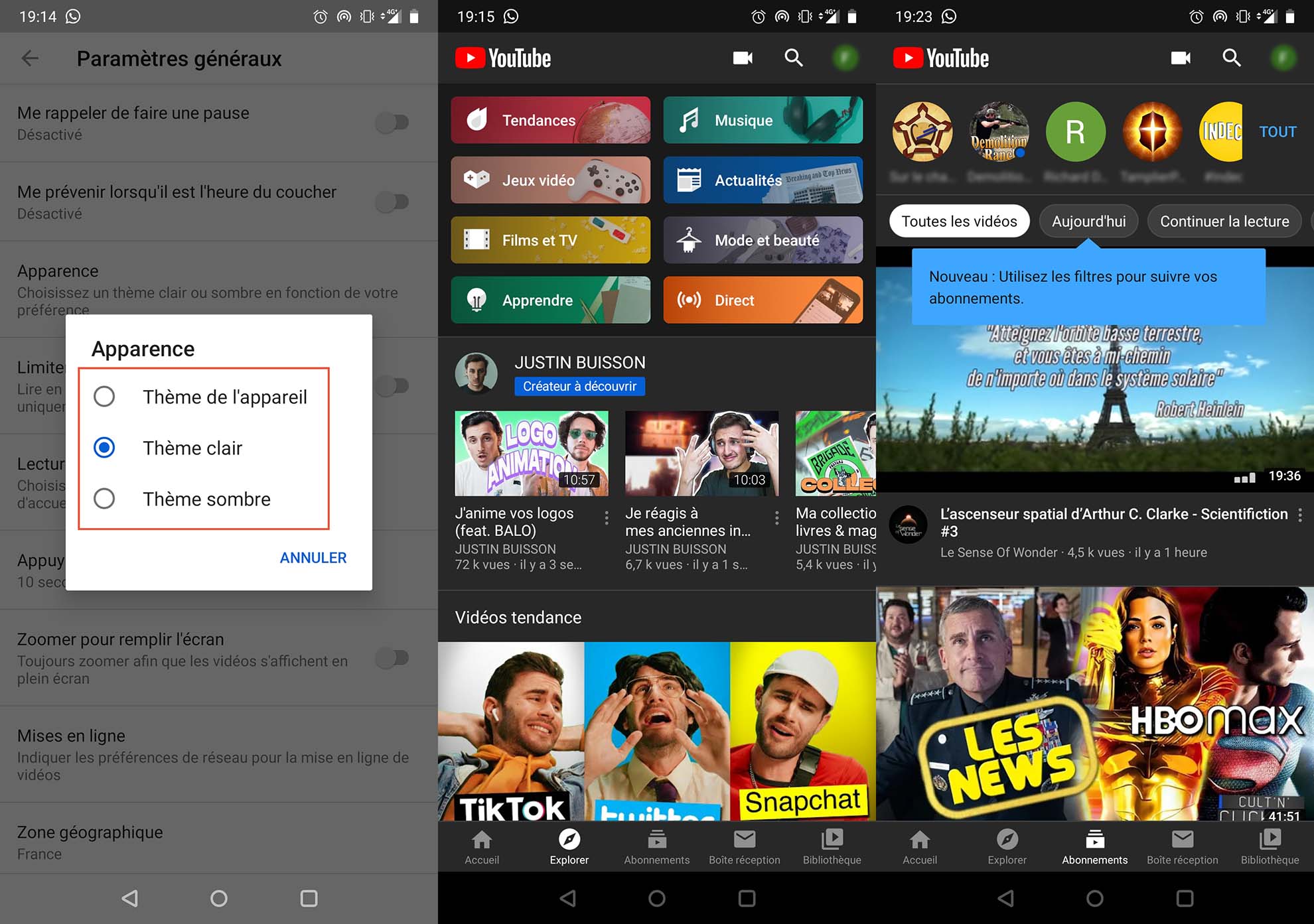
Task: Open options menu for Je réagis à mes anciennes
Action: click(777, 518)
